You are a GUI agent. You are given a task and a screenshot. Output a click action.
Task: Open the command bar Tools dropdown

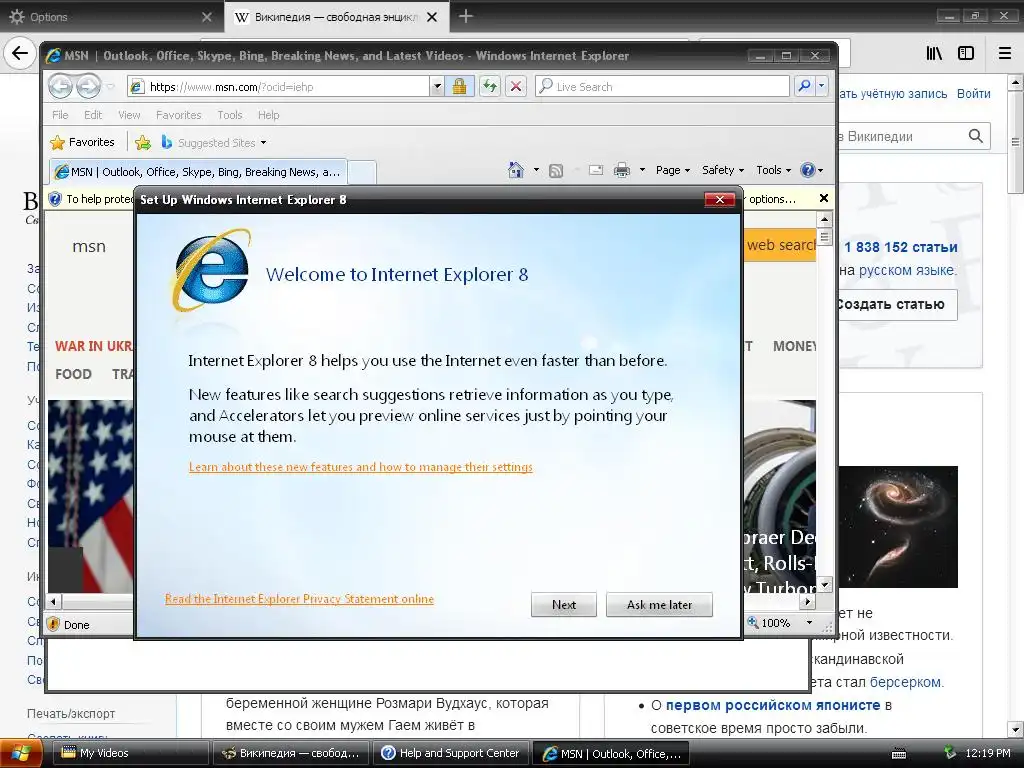tap(773, 170)
